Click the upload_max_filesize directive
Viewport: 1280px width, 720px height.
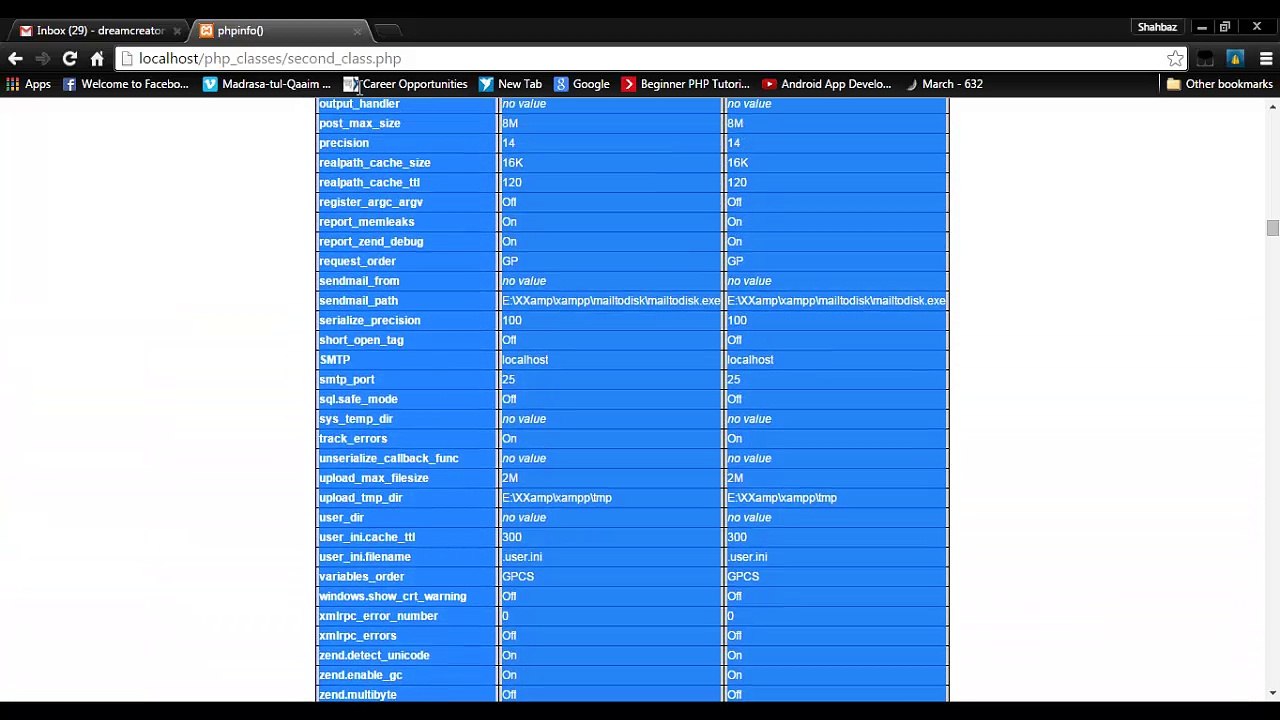[x=374, y=478]
